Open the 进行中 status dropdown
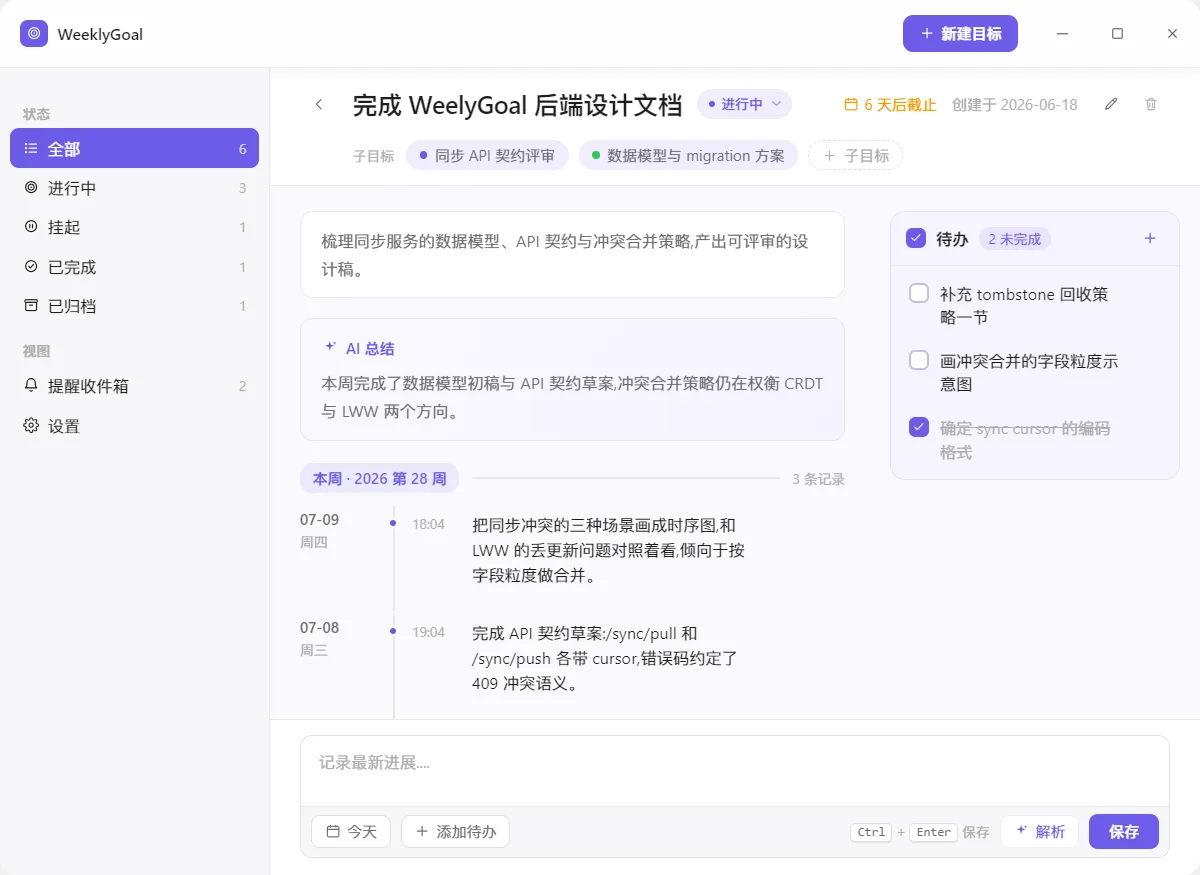 pyautogui.click(x=744, y=104)
